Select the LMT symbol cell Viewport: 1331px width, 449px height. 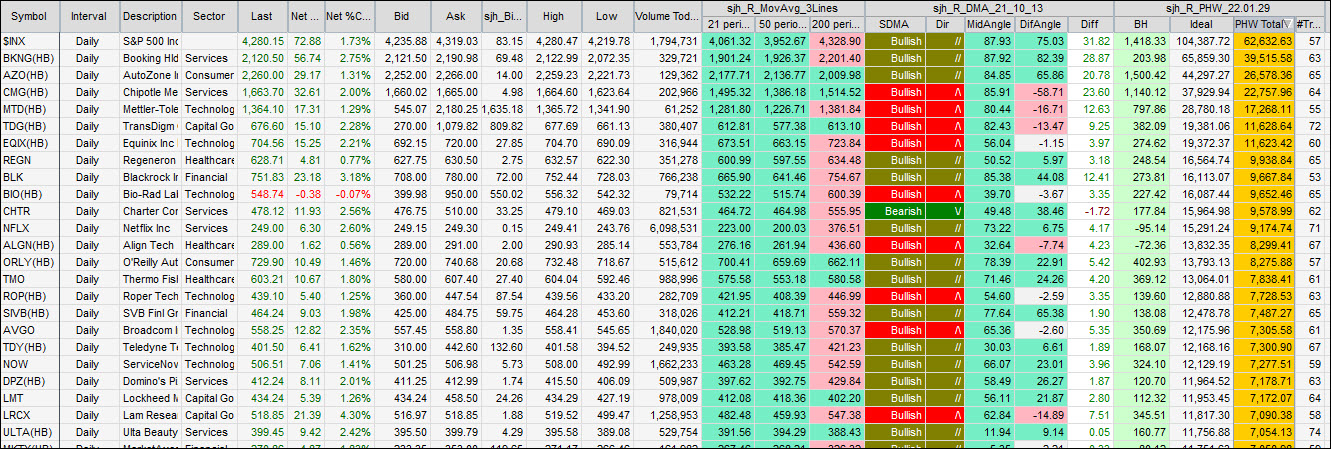(30, 398)
